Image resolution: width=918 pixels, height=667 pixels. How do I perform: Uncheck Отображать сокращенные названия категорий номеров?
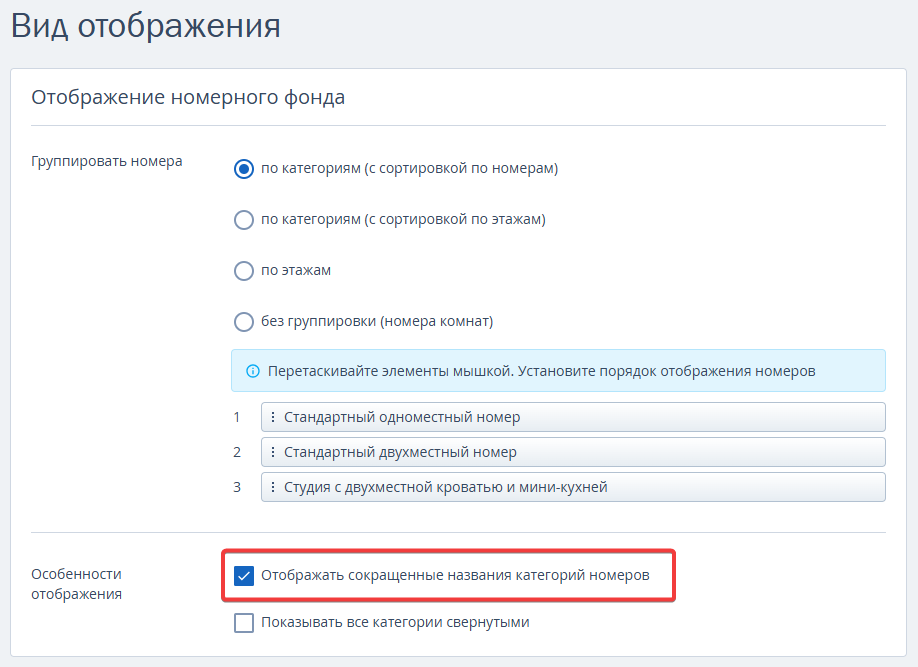pyautogui.click(x=244, y=576)
